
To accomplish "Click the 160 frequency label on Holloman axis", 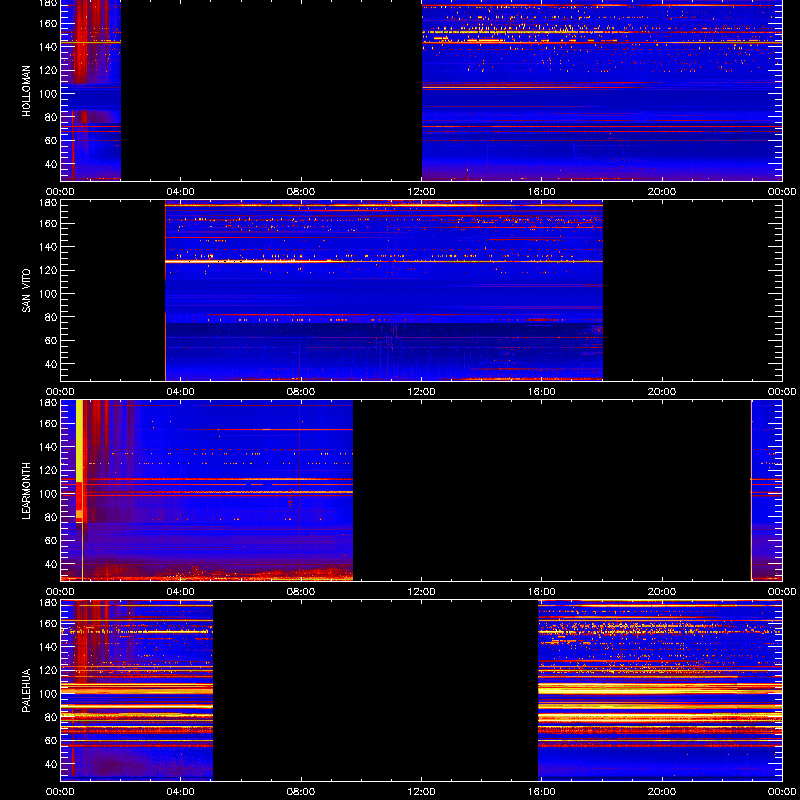I will pos(48,23).
